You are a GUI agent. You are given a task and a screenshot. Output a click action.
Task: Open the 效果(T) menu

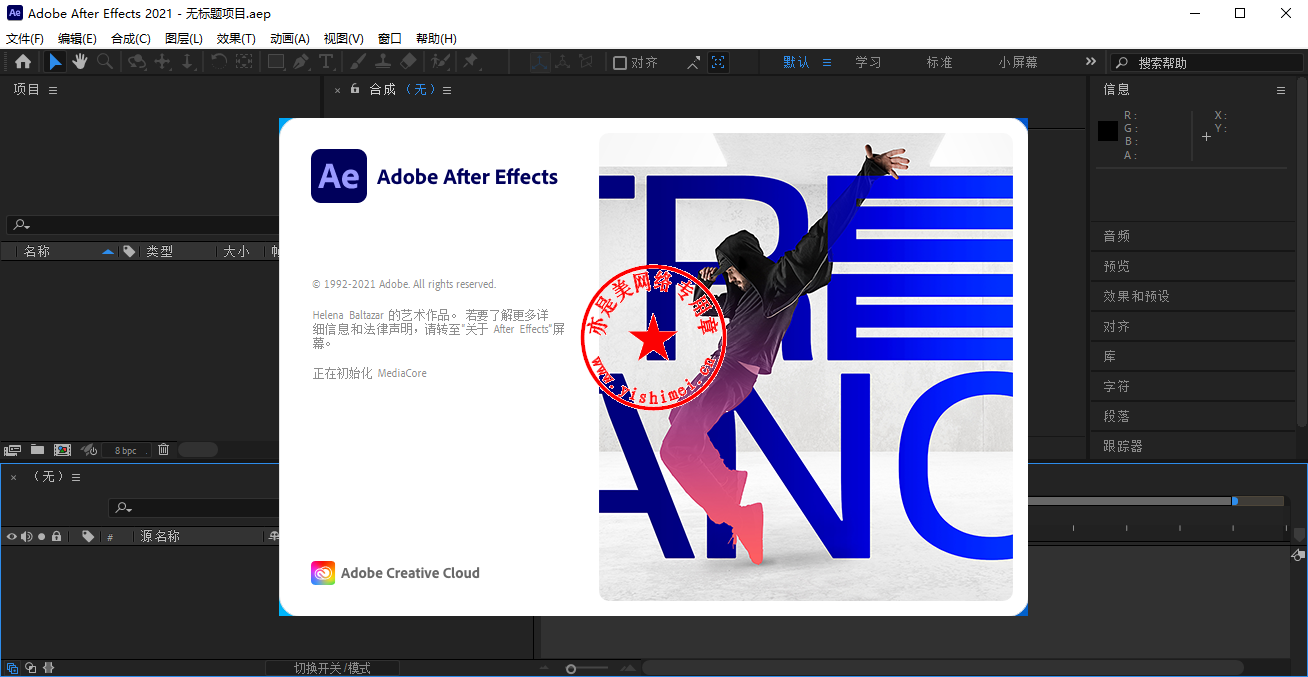click(x=236, y=38)
